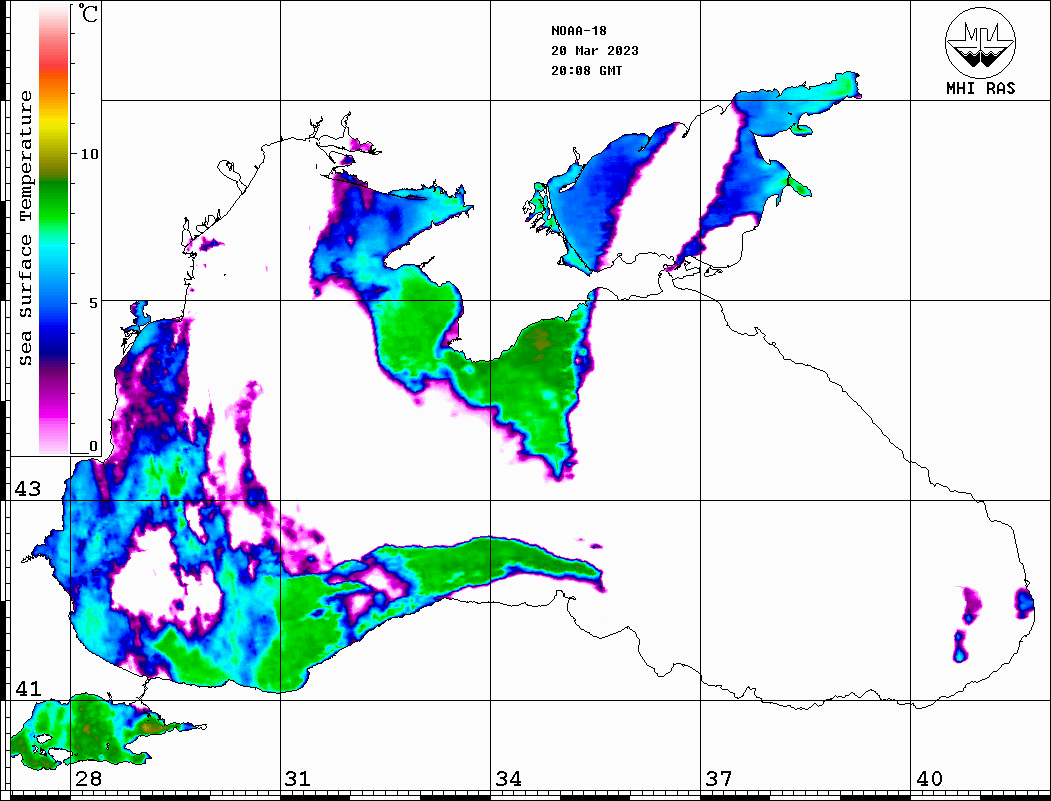
Task: Click the '5' tick on color scale
Action: 93,303
